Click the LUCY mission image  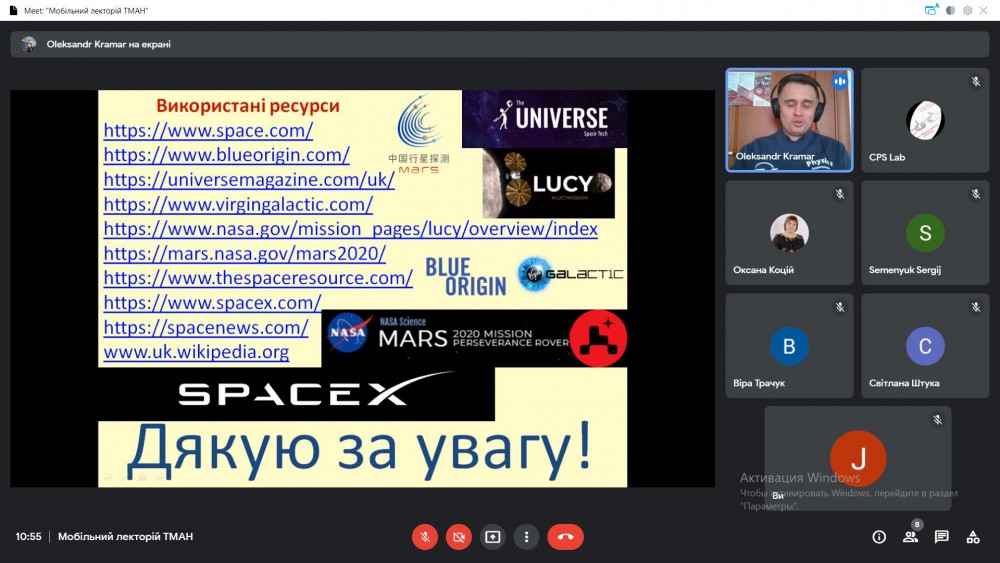pos(548,184)
